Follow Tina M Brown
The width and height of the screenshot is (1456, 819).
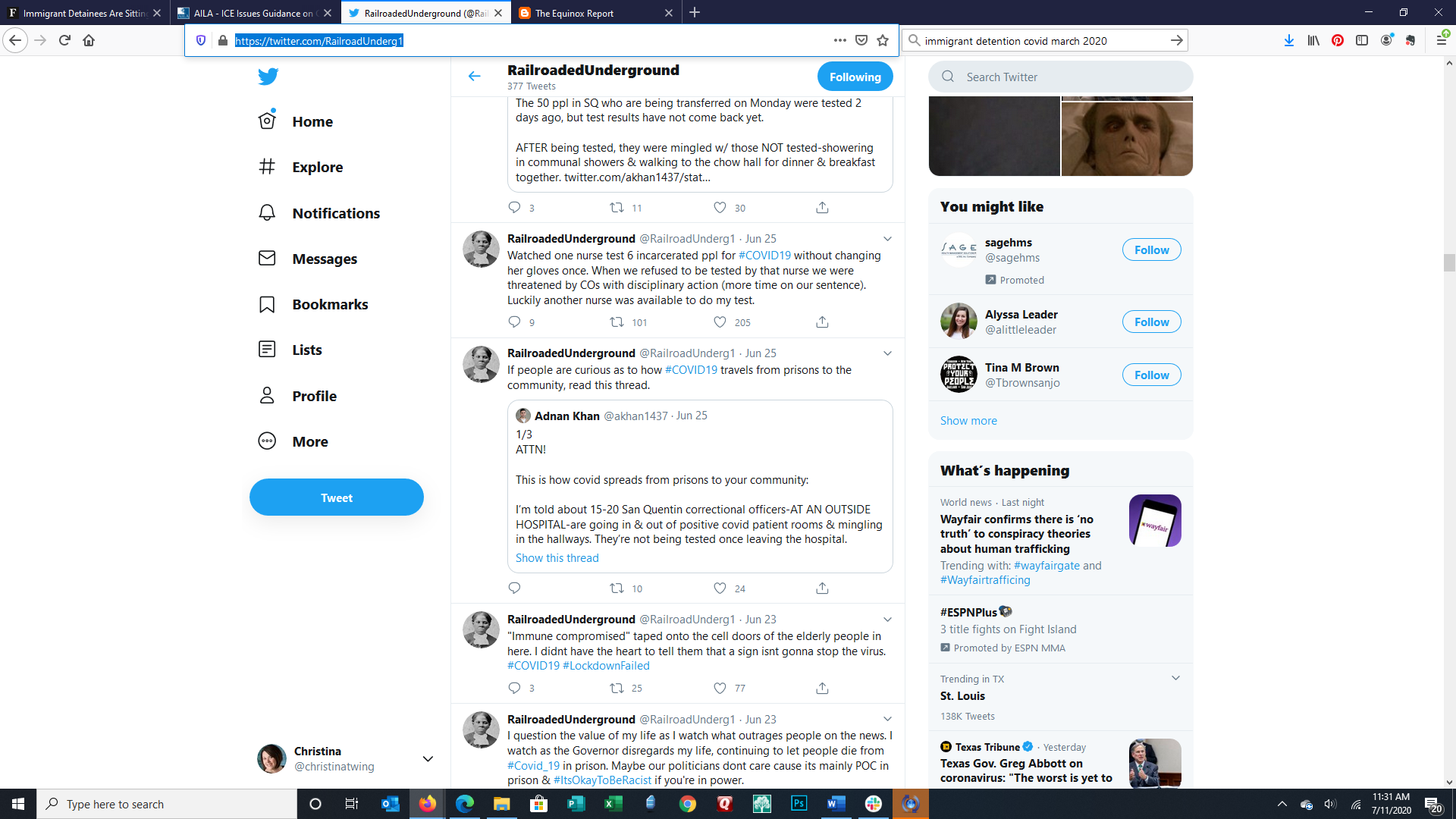click(x=1151, y=375)
